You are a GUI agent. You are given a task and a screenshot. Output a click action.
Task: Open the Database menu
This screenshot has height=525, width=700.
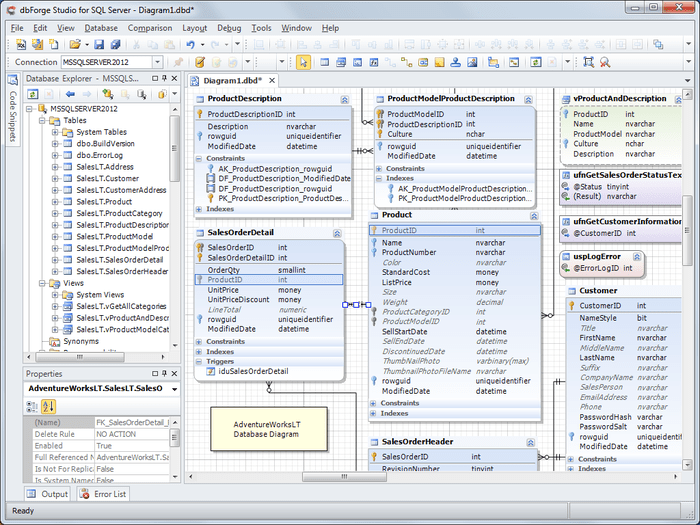pyautogui.click(x=100, y=28)
